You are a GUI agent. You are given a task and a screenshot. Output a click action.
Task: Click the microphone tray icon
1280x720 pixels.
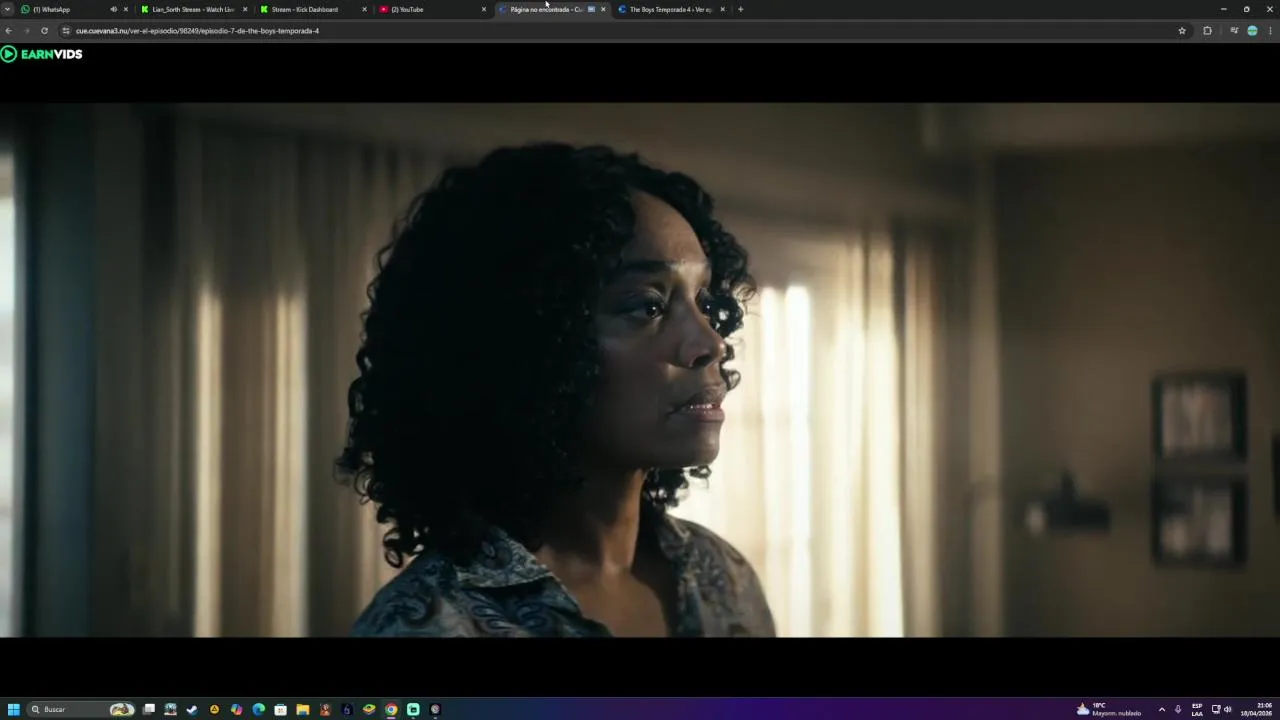[x=1178, y=709]
